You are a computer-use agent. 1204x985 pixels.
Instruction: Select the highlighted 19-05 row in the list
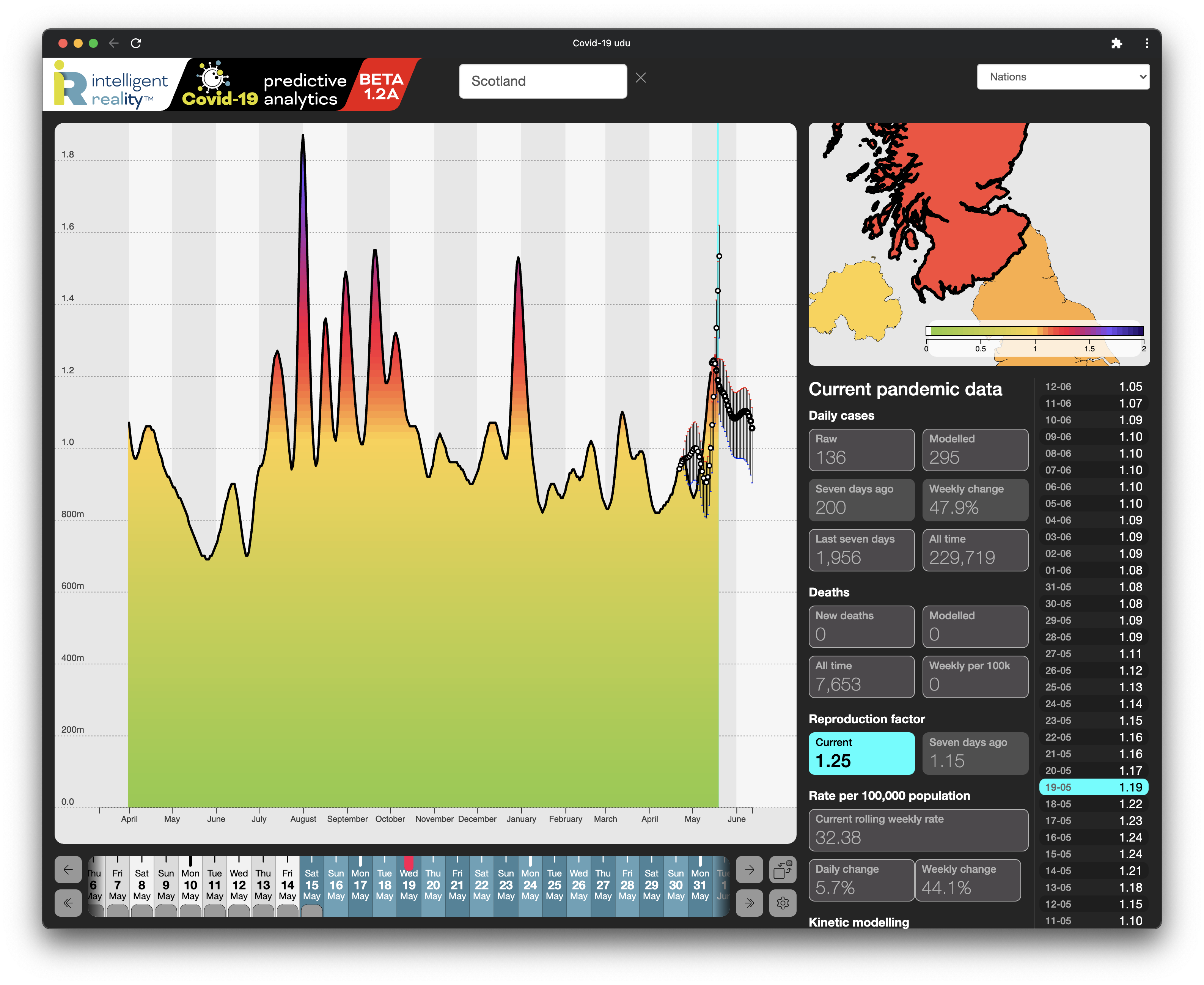pos(1093,787)
